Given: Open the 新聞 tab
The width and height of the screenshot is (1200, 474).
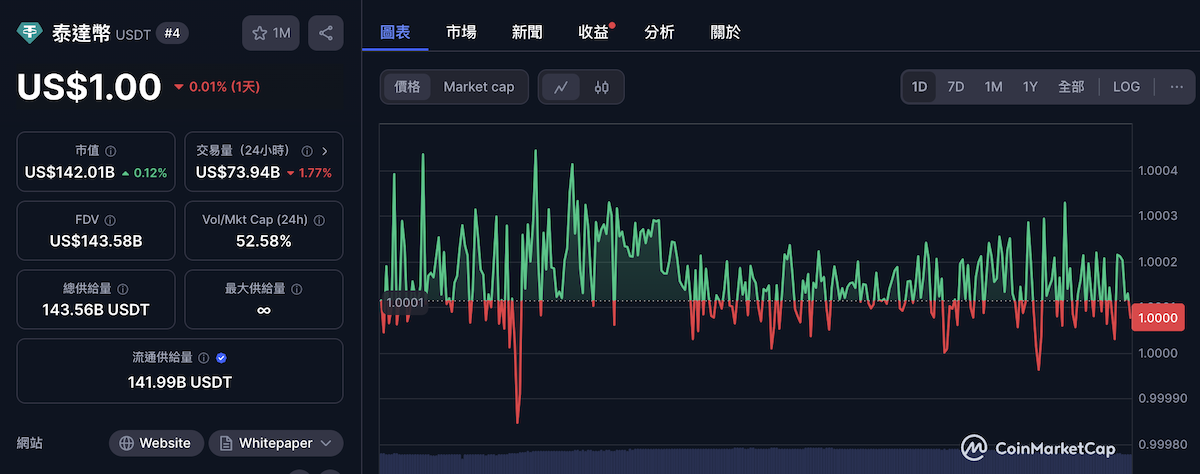Looking at the screenshot, I should 527,32.
